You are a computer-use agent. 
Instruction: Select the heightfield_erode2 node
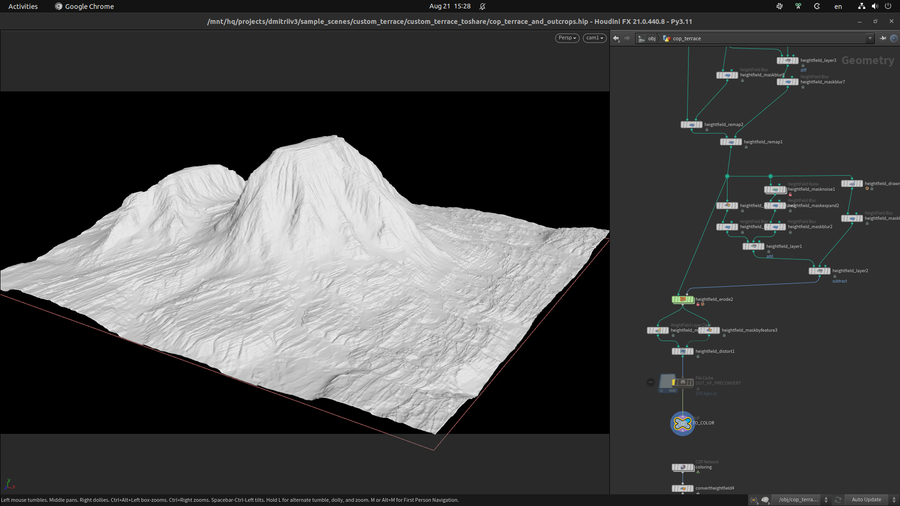point(682,299)
